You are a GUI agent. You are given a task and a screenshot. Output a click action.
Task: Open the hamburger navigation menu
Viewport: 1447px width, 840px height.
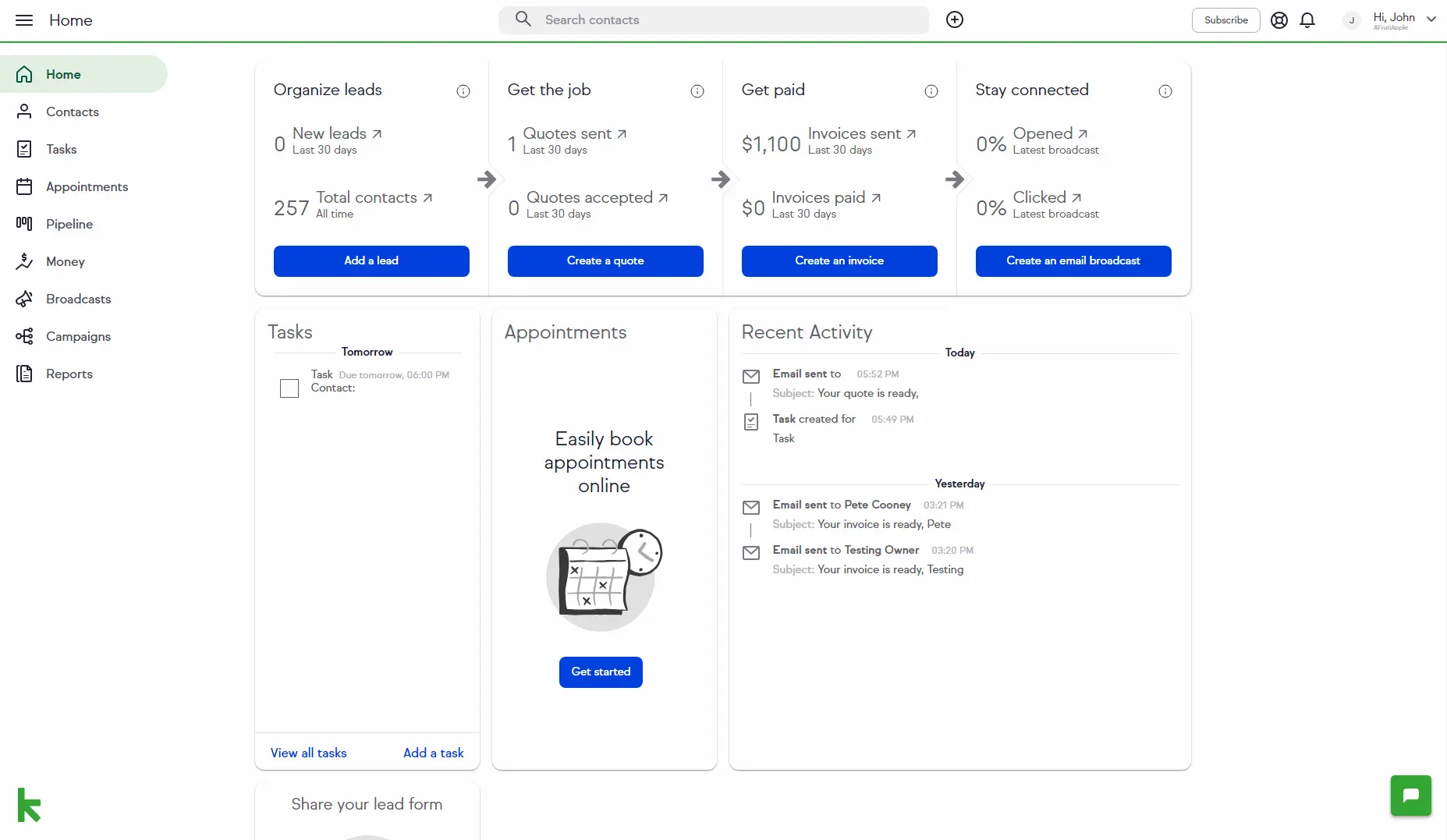tap(24, 20)
